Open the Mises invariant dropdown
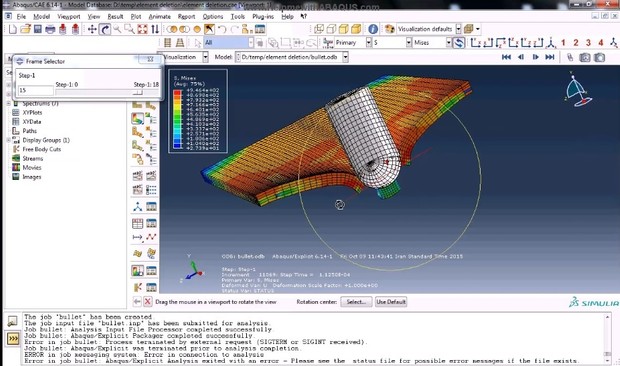 [x=448, y=43]
